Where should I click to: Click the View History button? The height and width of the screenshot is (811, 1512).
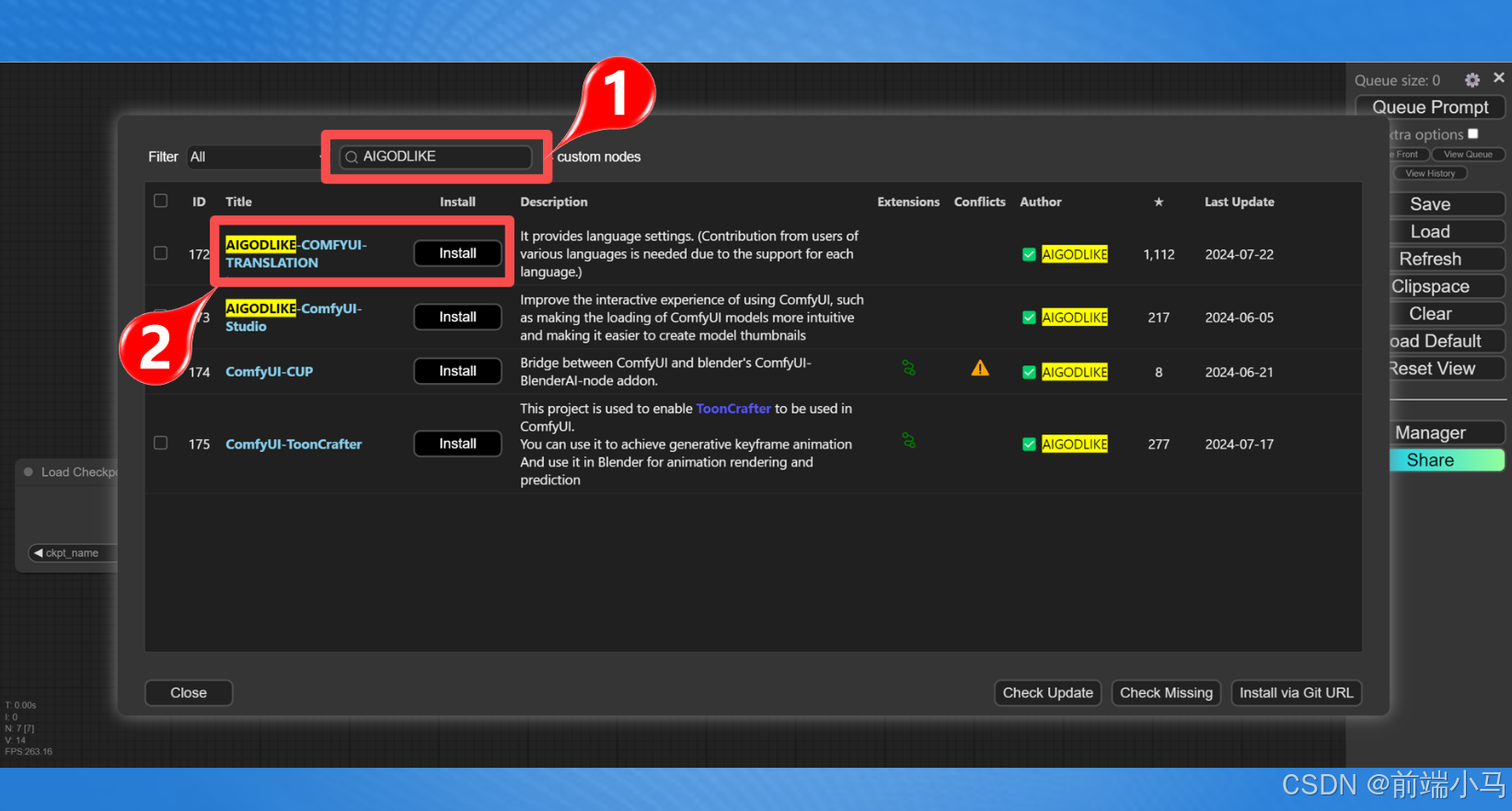pos(1430,173)
